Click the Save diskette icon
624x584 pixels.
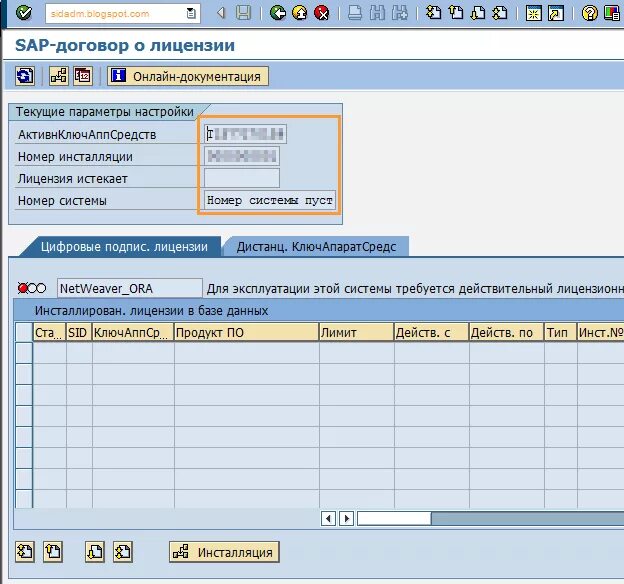(x=243, y=13)
